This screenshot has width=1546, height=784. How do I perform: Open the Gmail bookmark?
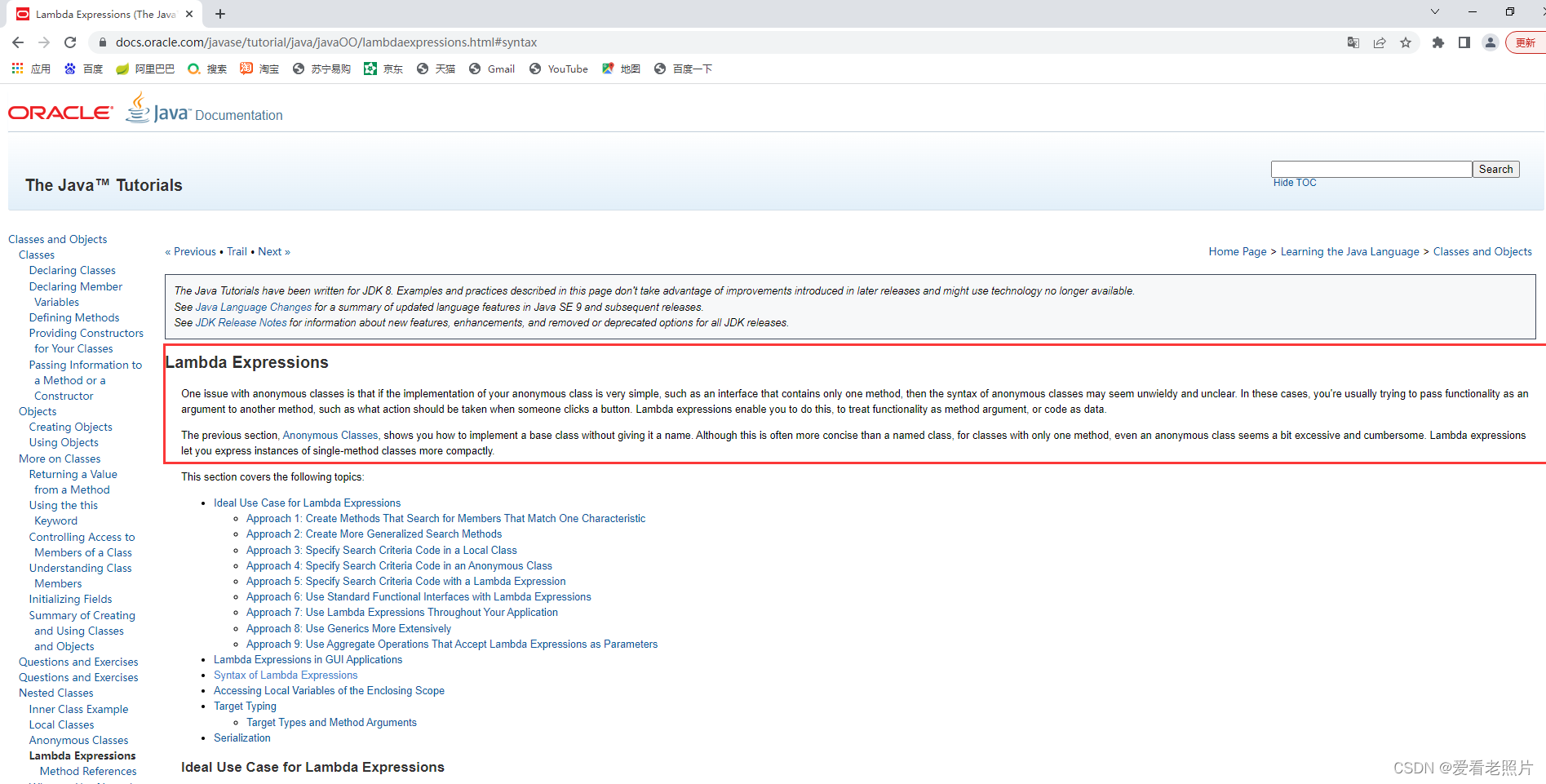[492, 69]
